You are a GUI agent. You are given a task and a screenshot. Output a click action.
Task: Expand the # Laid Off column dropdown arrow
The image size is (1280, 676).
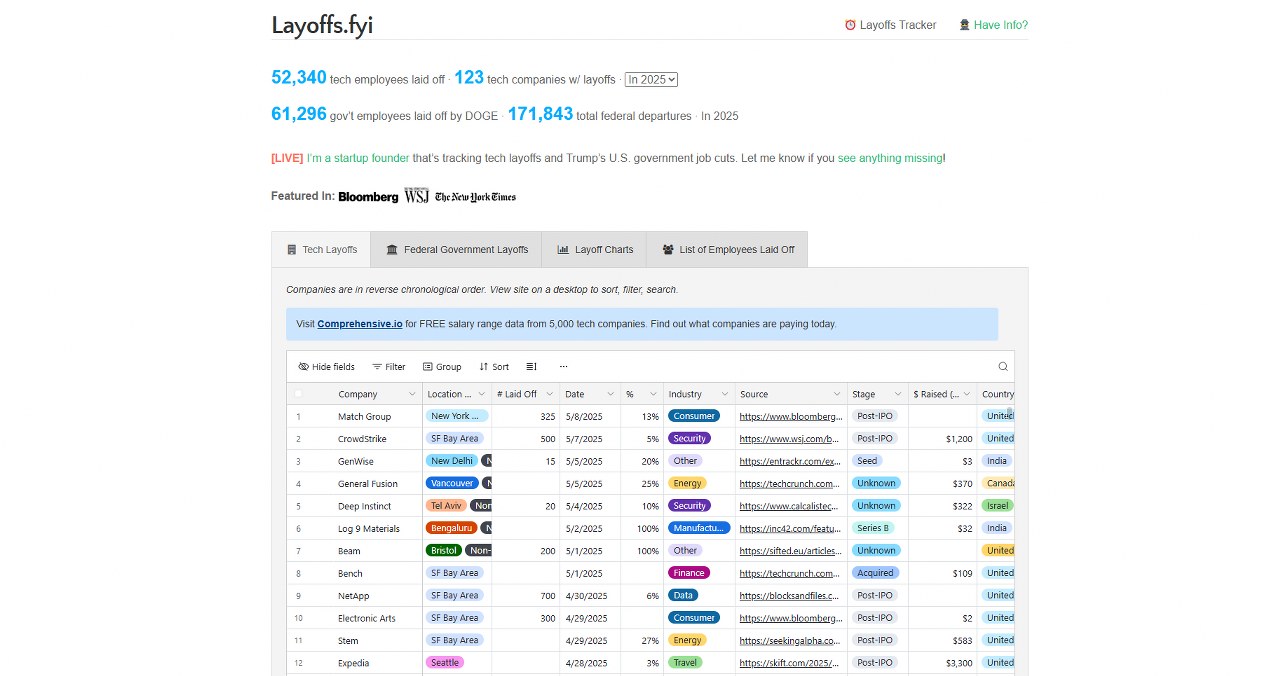[x=549, y=394]
